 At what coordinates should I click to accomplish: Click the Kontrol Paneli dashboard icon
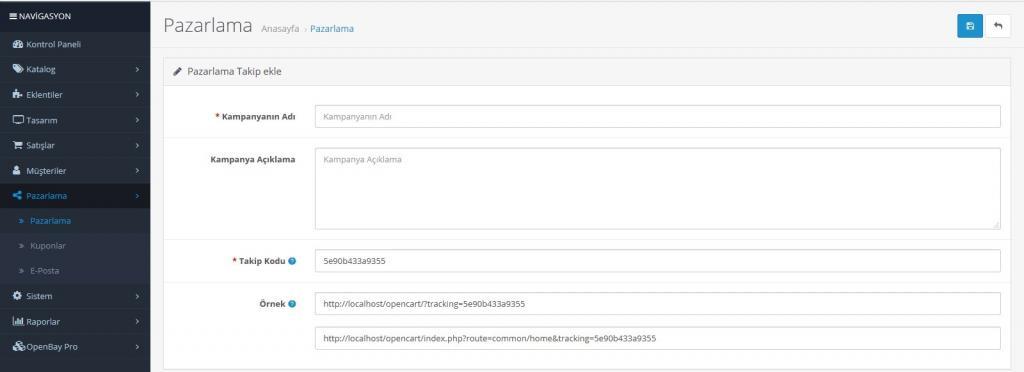coord(18,44)
